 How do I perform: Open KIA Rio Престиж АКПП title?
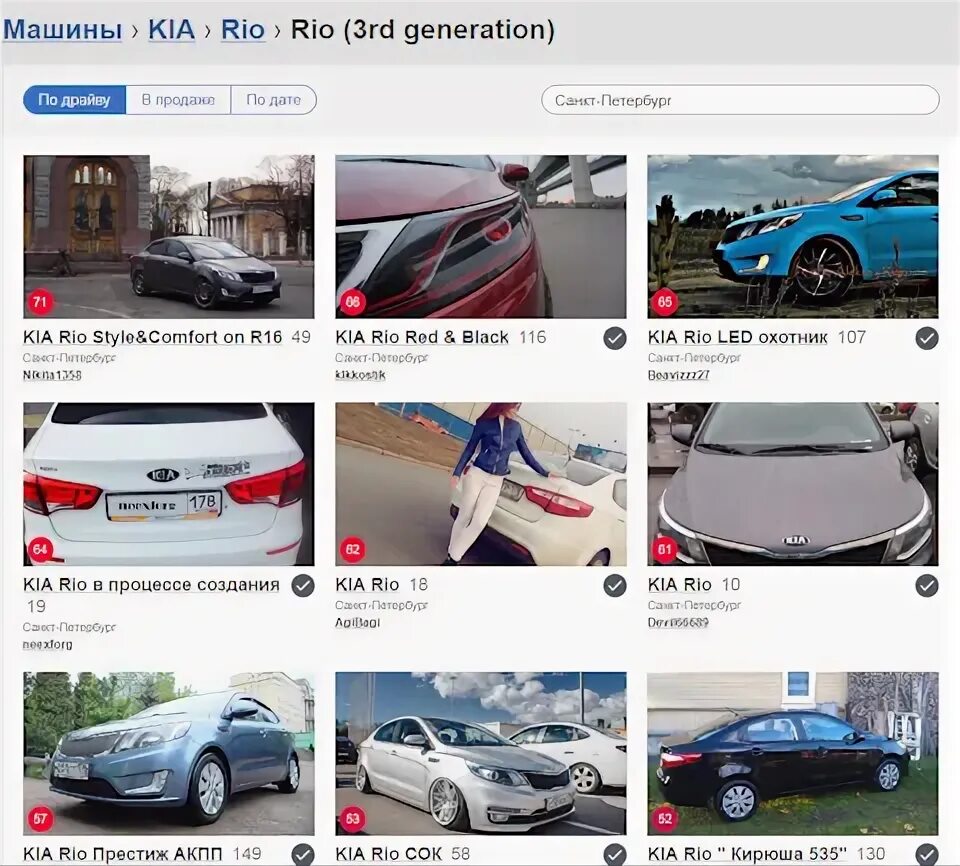(x=122, y=854)
